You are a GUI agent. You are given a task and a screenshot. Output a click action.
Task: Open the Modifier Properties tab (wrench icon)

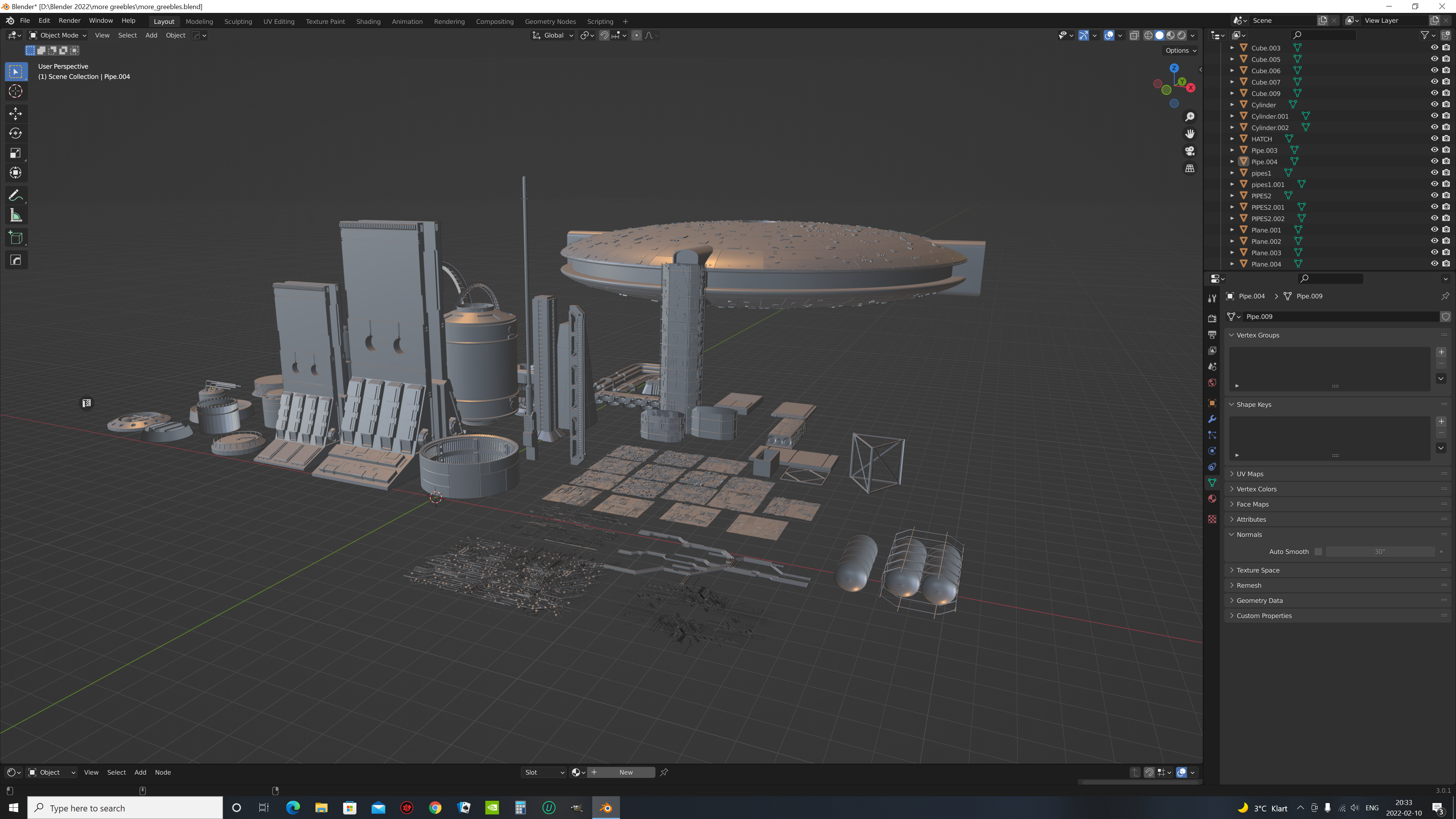(1212, 419)
